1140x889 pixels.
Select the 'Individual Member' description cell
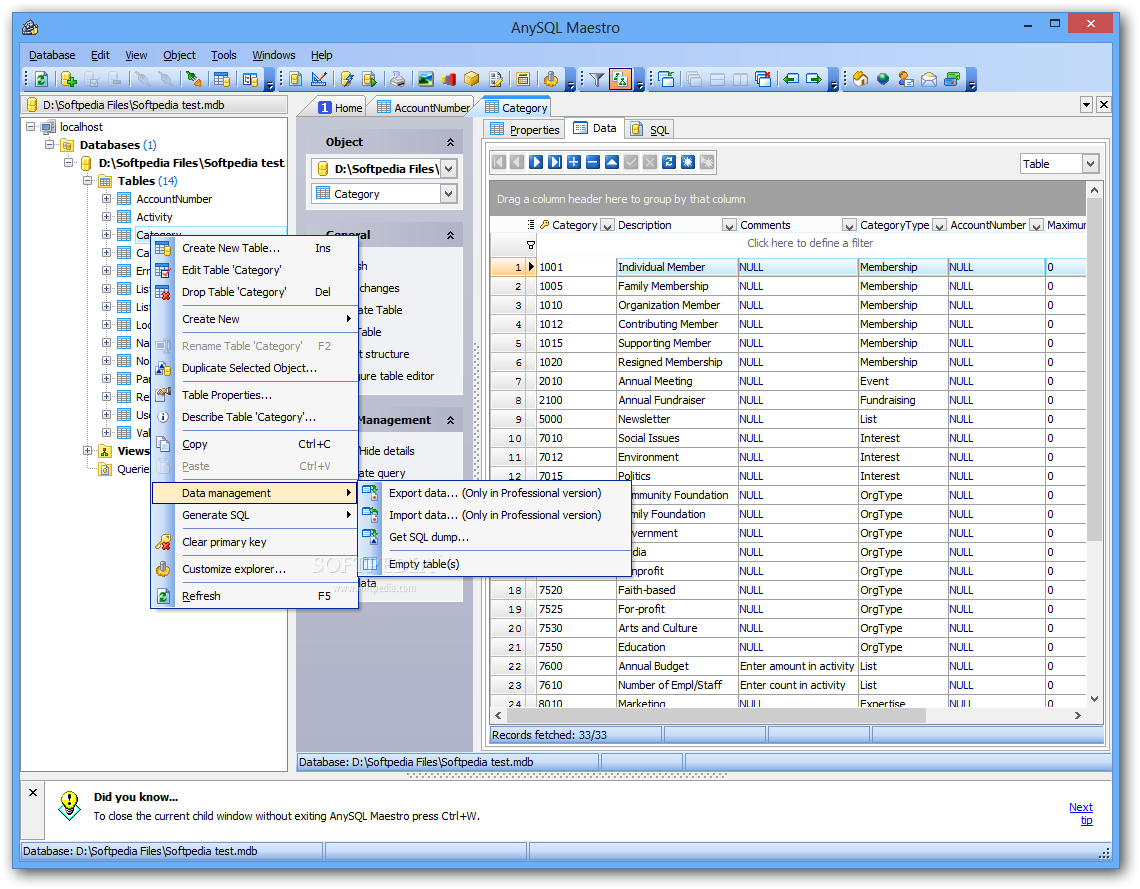tap(677, 267)
